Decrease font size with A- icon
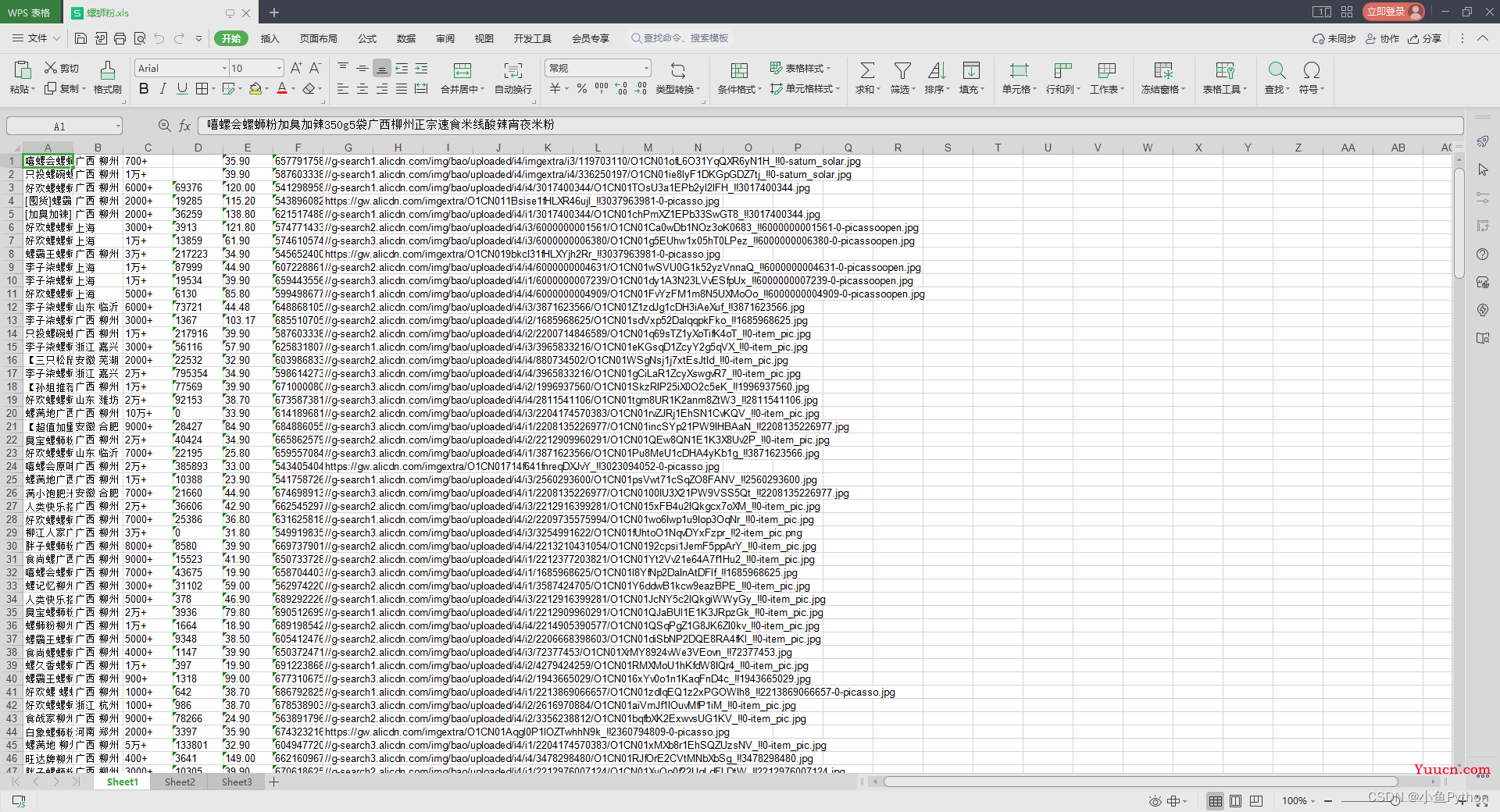 (315, 68)
